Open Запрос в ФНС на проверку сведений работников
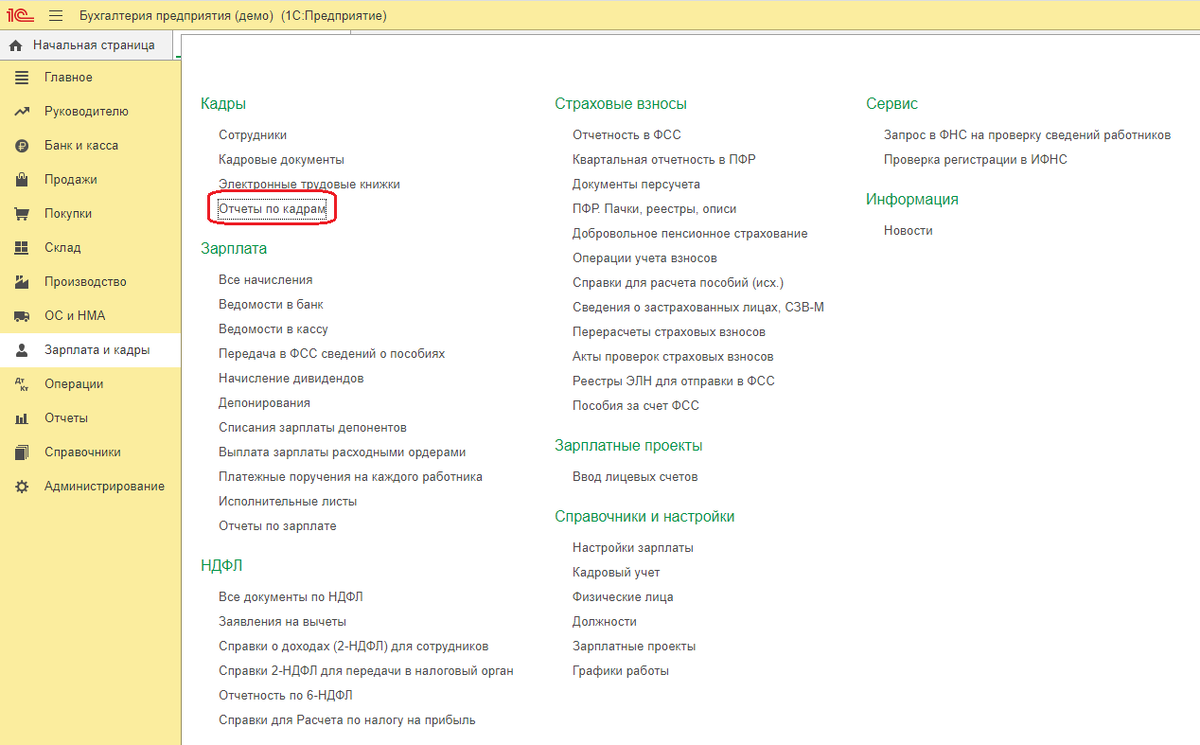Screen dimensions: 1200x745 [1027, 135]
